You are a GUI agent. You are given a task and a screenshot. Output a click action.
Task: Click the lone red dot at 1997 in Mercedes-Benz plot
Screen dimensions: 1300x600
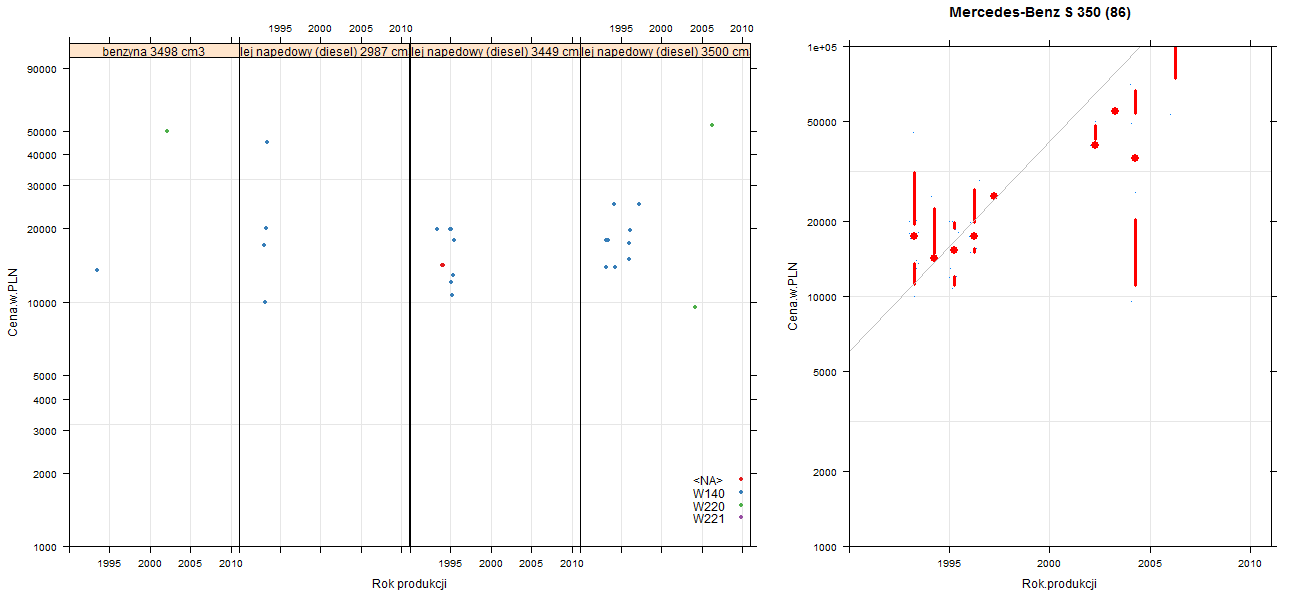tap(994, 196)
